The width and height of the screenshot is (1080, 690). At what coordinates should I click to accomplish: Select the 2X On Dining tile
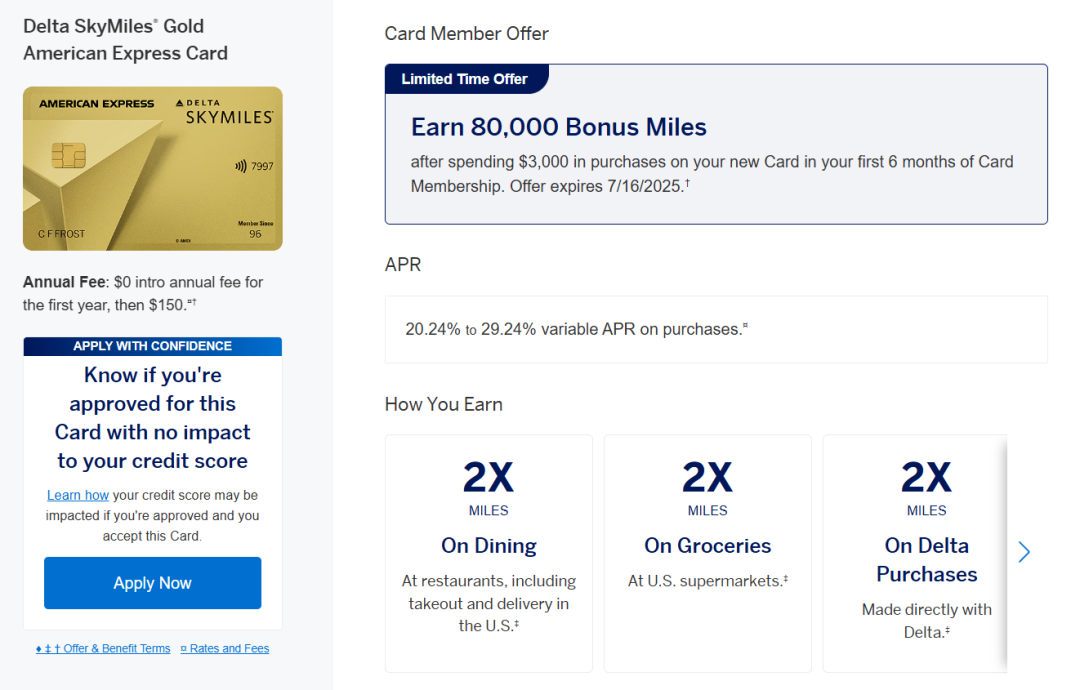tap(488, 552)
